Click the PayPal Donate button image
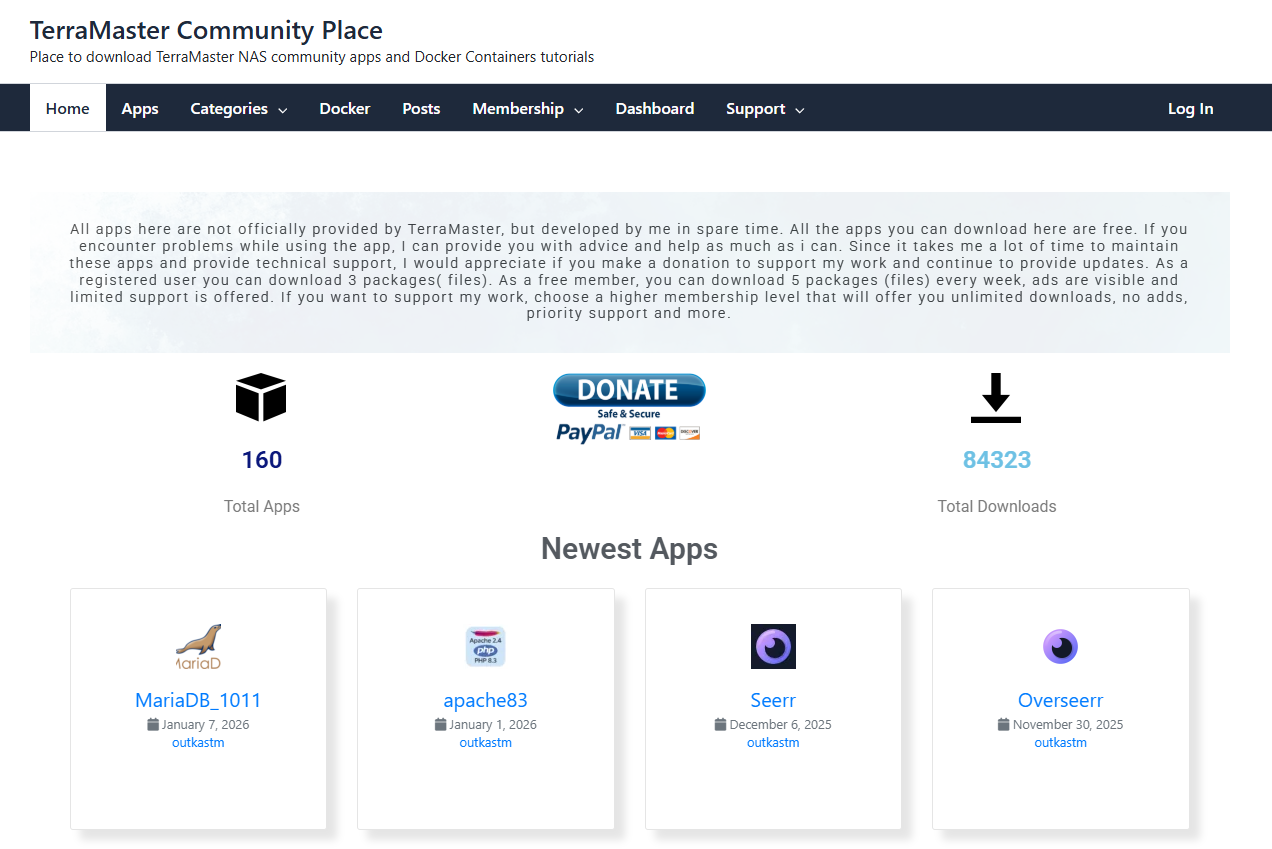Image resolution: width=1272 pixels, height=849 pixels. (x=629, y=408)
